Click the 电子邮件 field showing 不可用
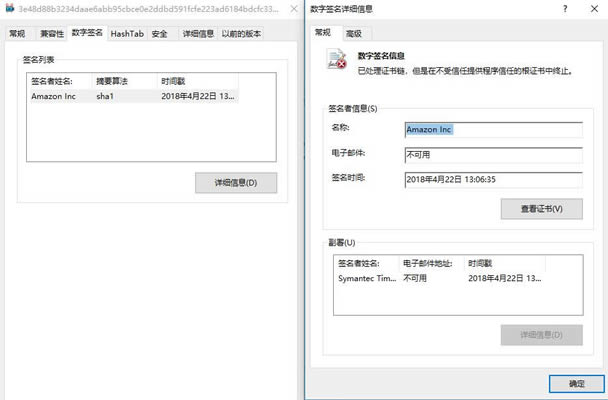 pos(492,154)
